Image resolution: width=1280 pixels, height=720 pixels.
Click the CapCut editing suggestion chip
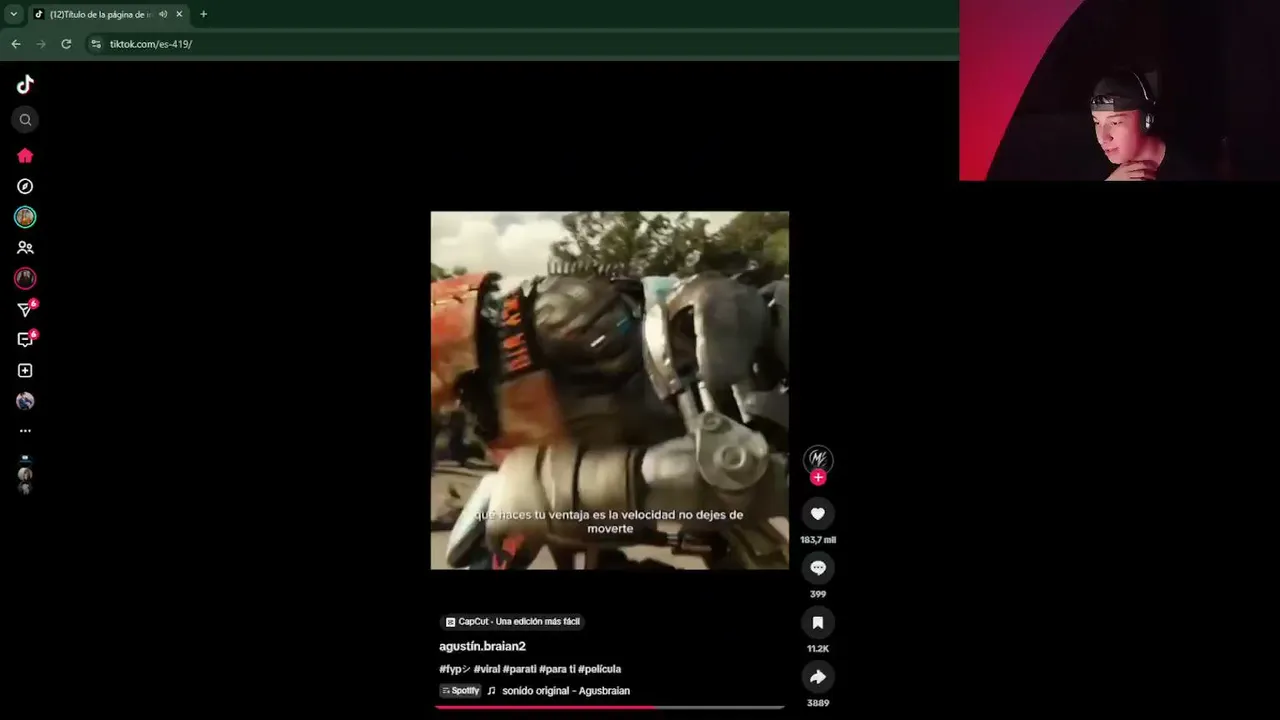point(512,622)
